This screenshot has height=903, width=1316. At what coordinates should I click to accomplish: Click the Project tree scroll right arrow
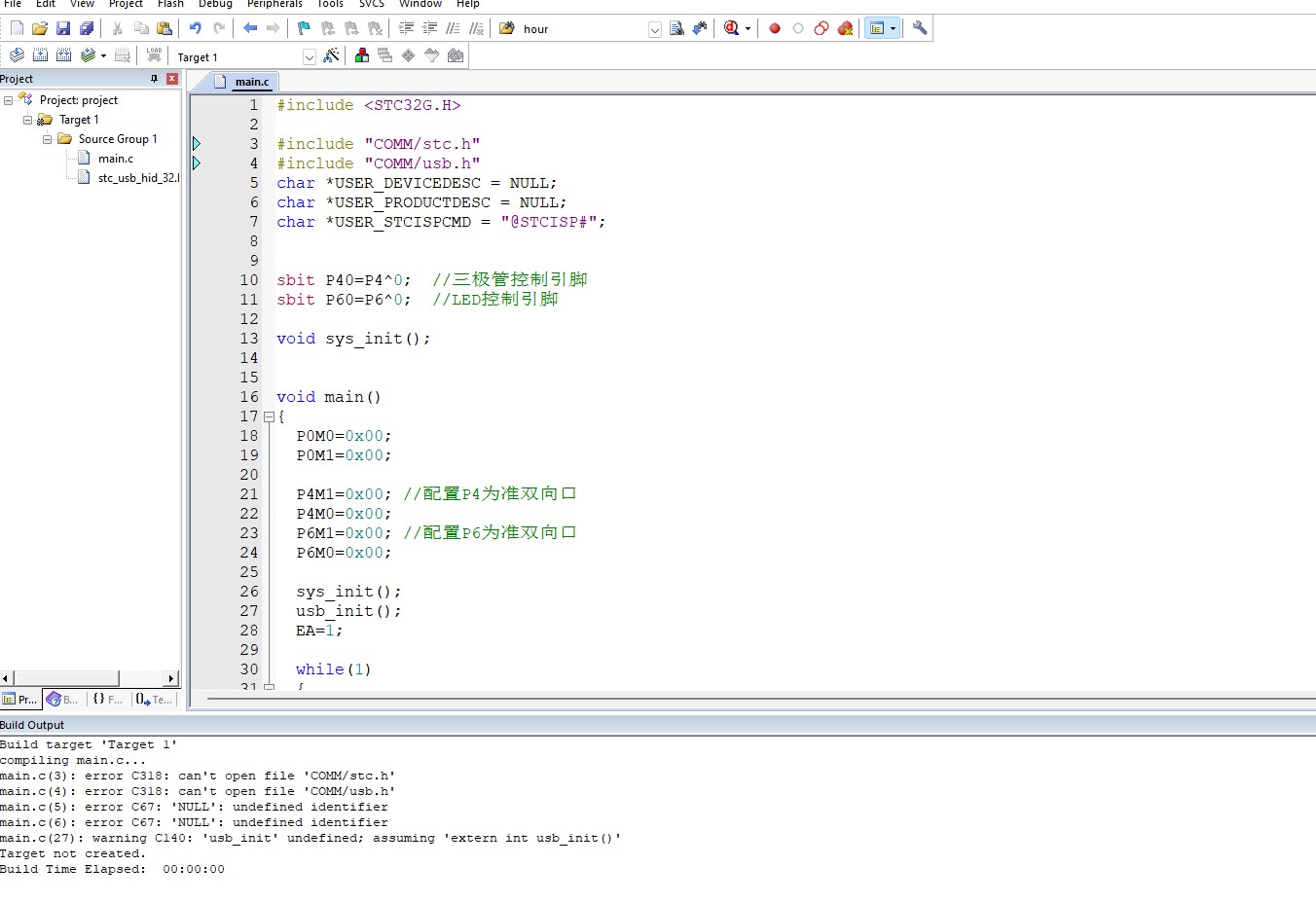(171, 678)
